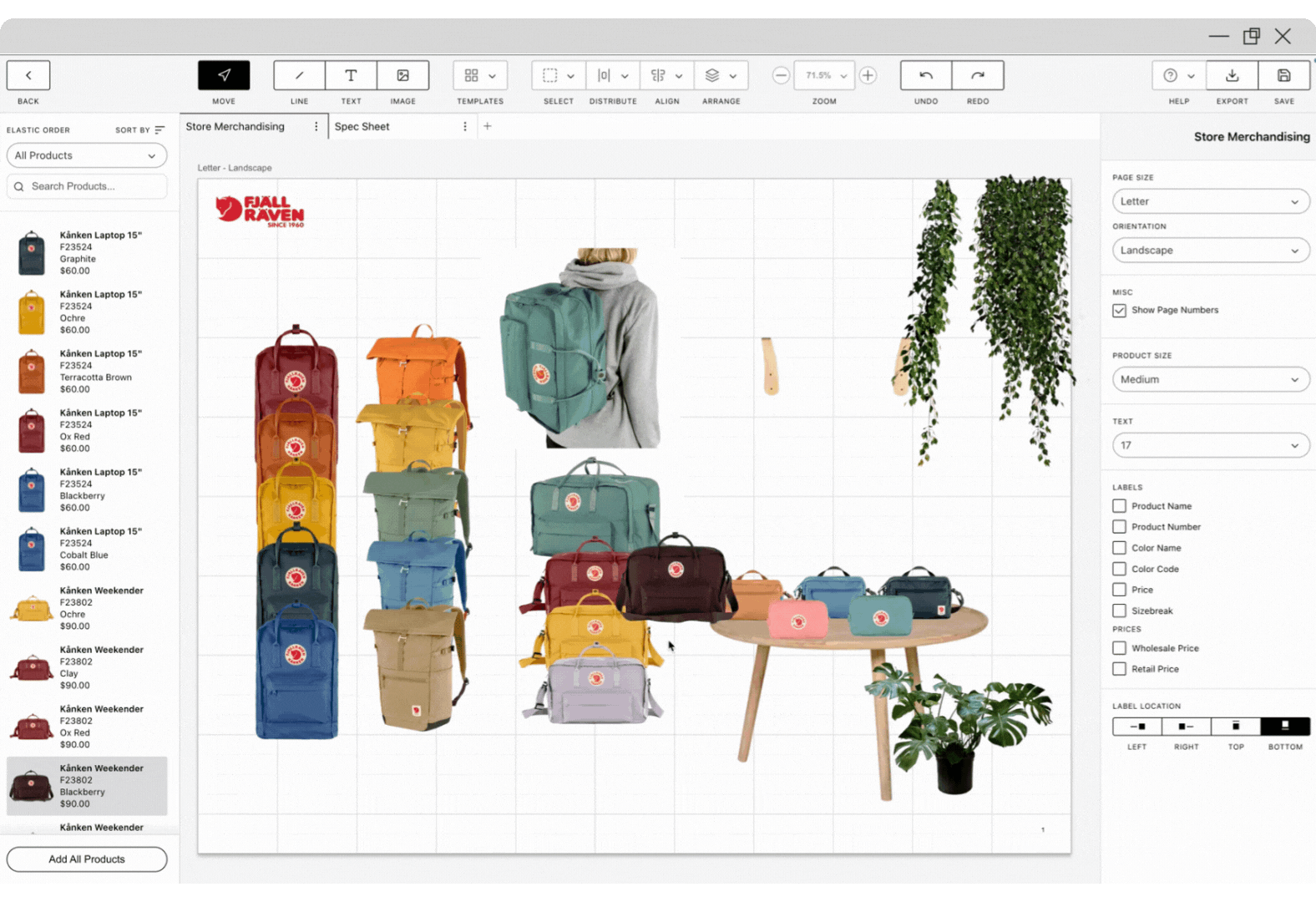The width and height of the screenshot is (1316, 902).
Task: Go back using the Back arrow button
Action: click(28, 75)
